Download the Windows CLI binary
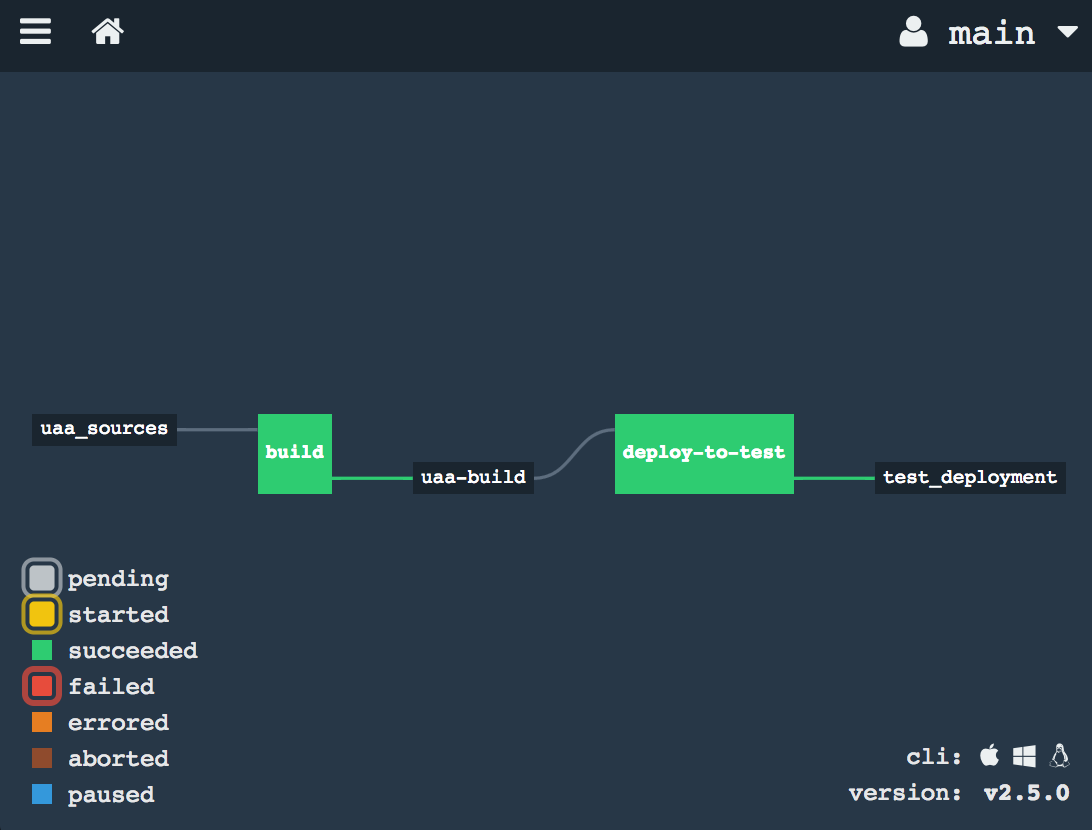 [1024, 756]
